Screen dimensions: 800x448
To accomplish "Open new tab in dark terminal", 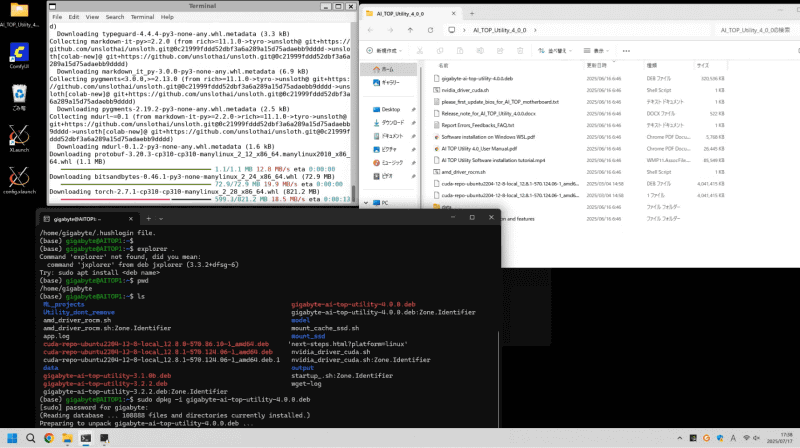I will pos(148,218).
